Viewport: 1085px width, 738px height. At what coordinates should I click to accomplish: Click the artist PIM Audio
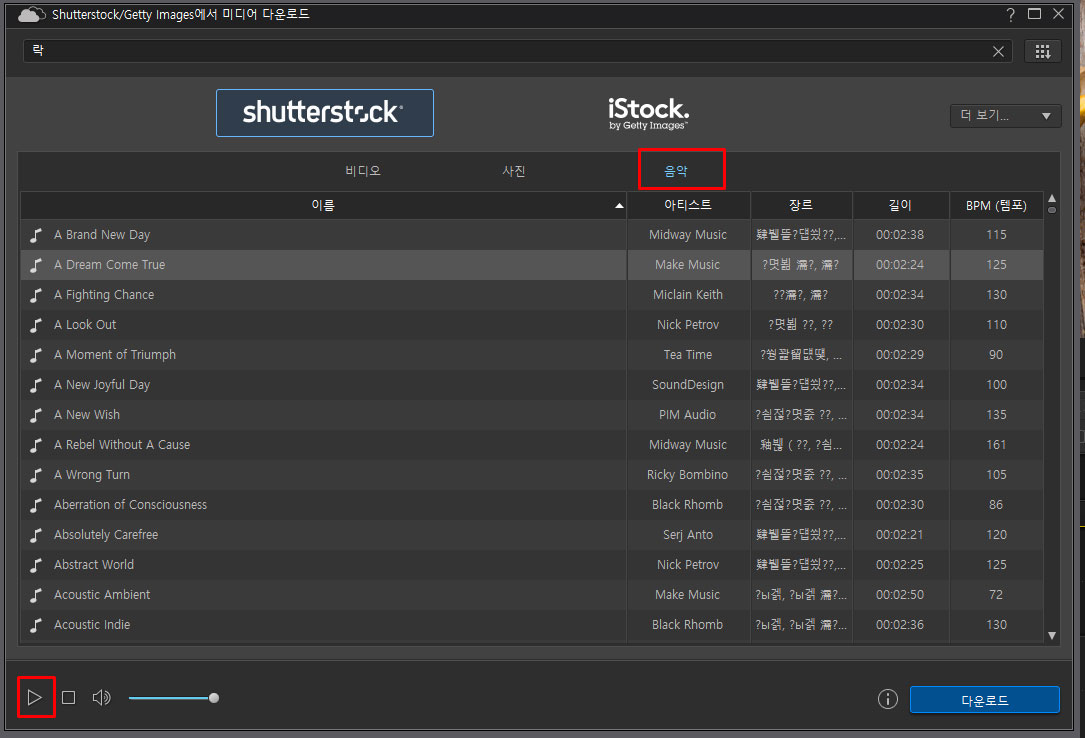[x=688, y=414]
